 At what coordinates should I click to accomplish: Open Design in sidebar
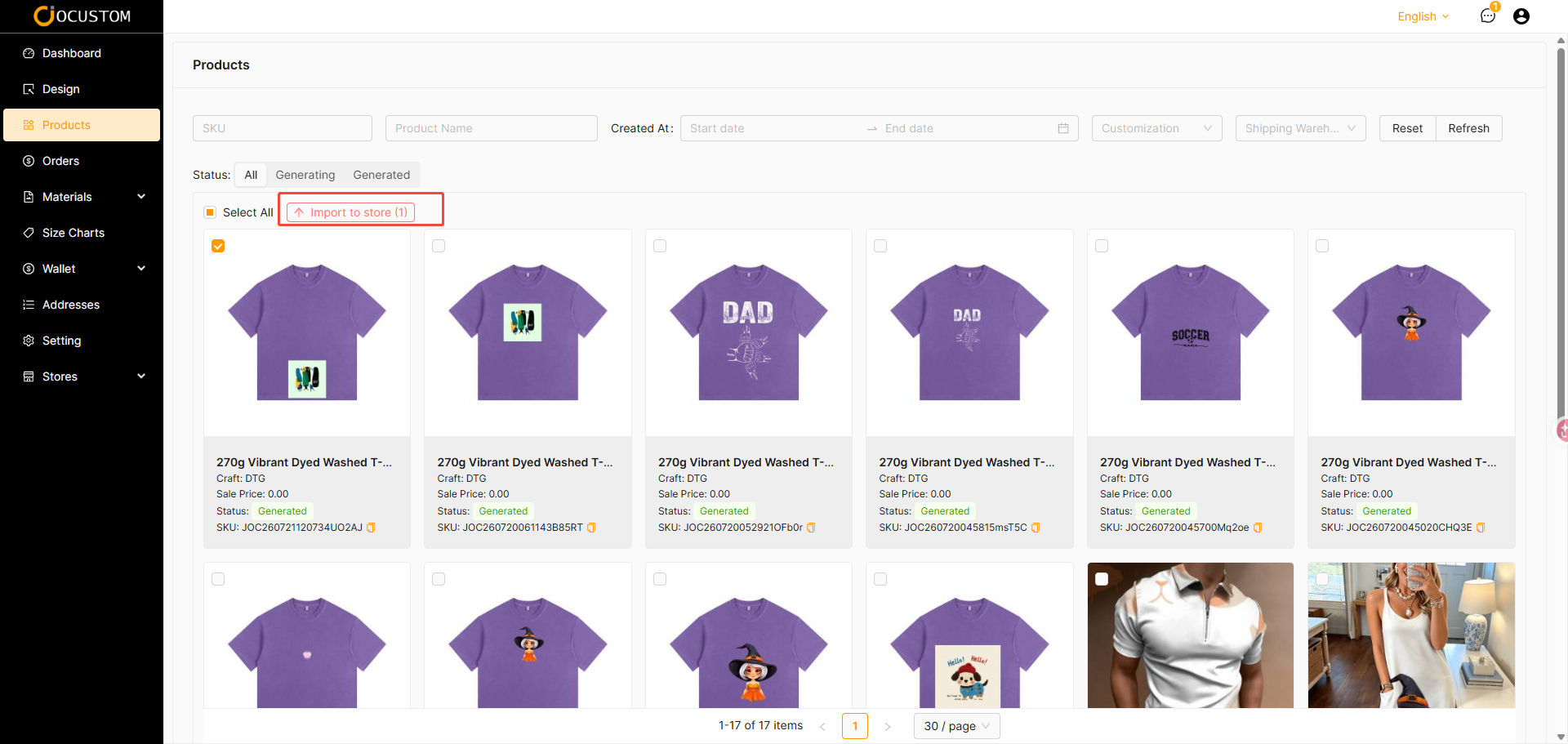click(x=82, y=89)
